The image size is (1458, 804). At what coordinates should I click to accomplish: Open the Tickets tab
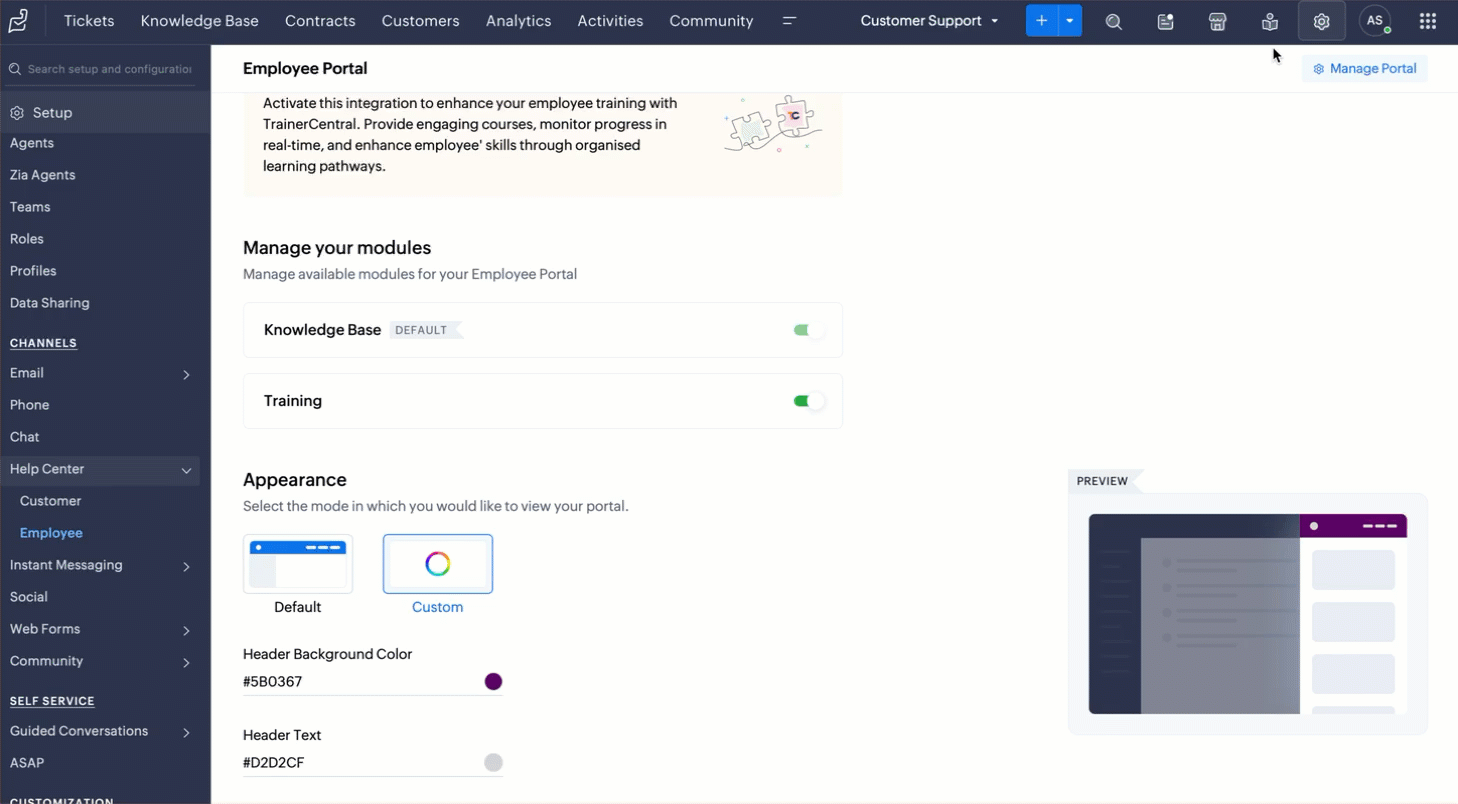tap(89, 21)
